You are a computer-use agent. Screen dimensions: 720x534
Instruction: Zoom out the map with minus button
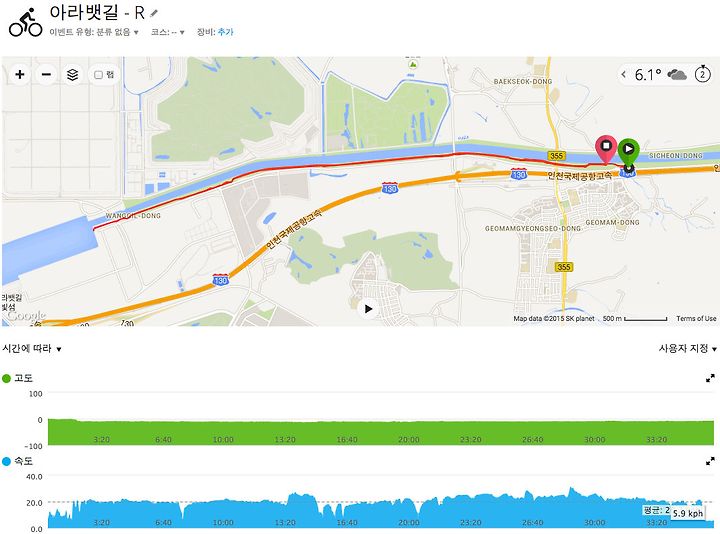[46, 74]
